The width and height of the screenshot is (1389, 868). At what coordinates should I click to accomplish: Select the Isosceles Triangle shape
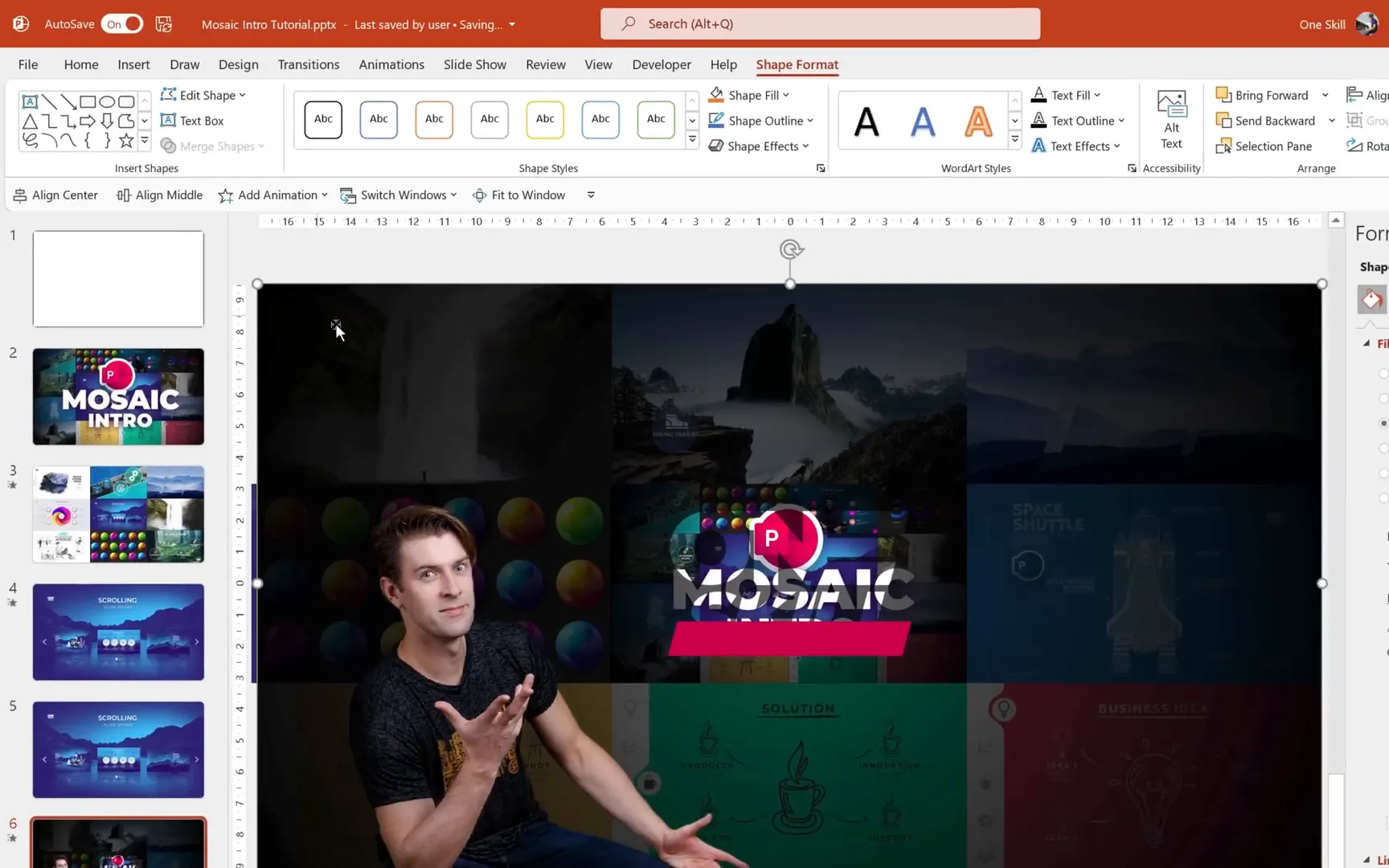[30, 121]
